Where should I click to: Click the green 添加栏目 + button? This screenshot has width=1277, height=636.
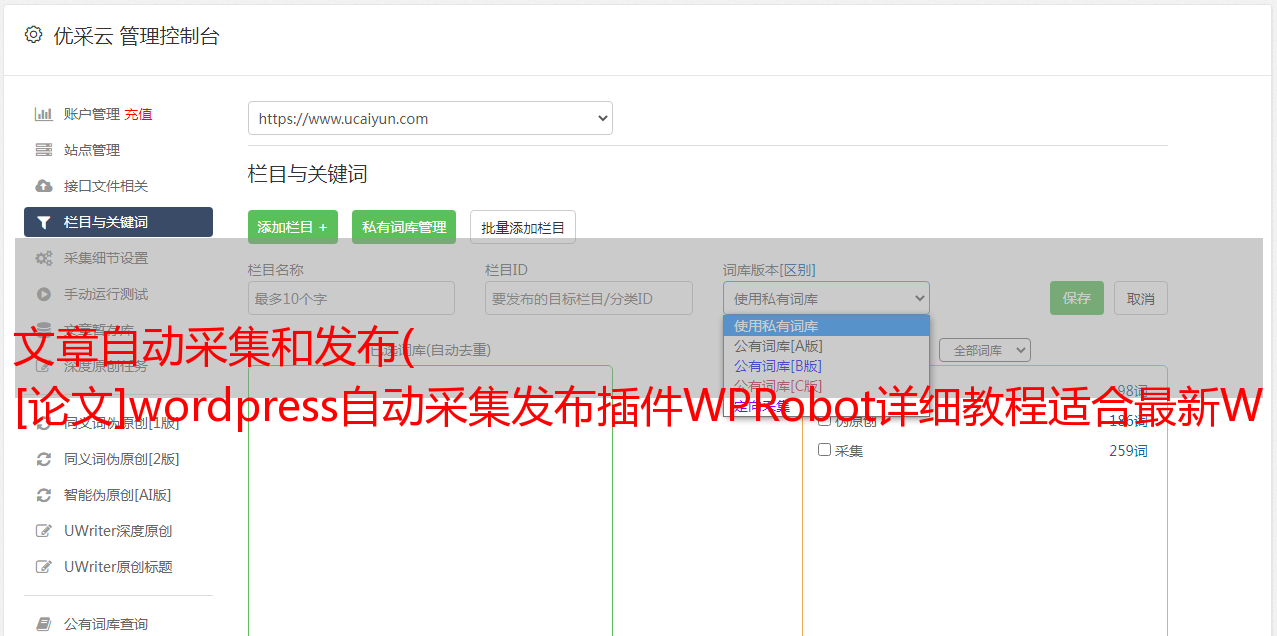293,227
